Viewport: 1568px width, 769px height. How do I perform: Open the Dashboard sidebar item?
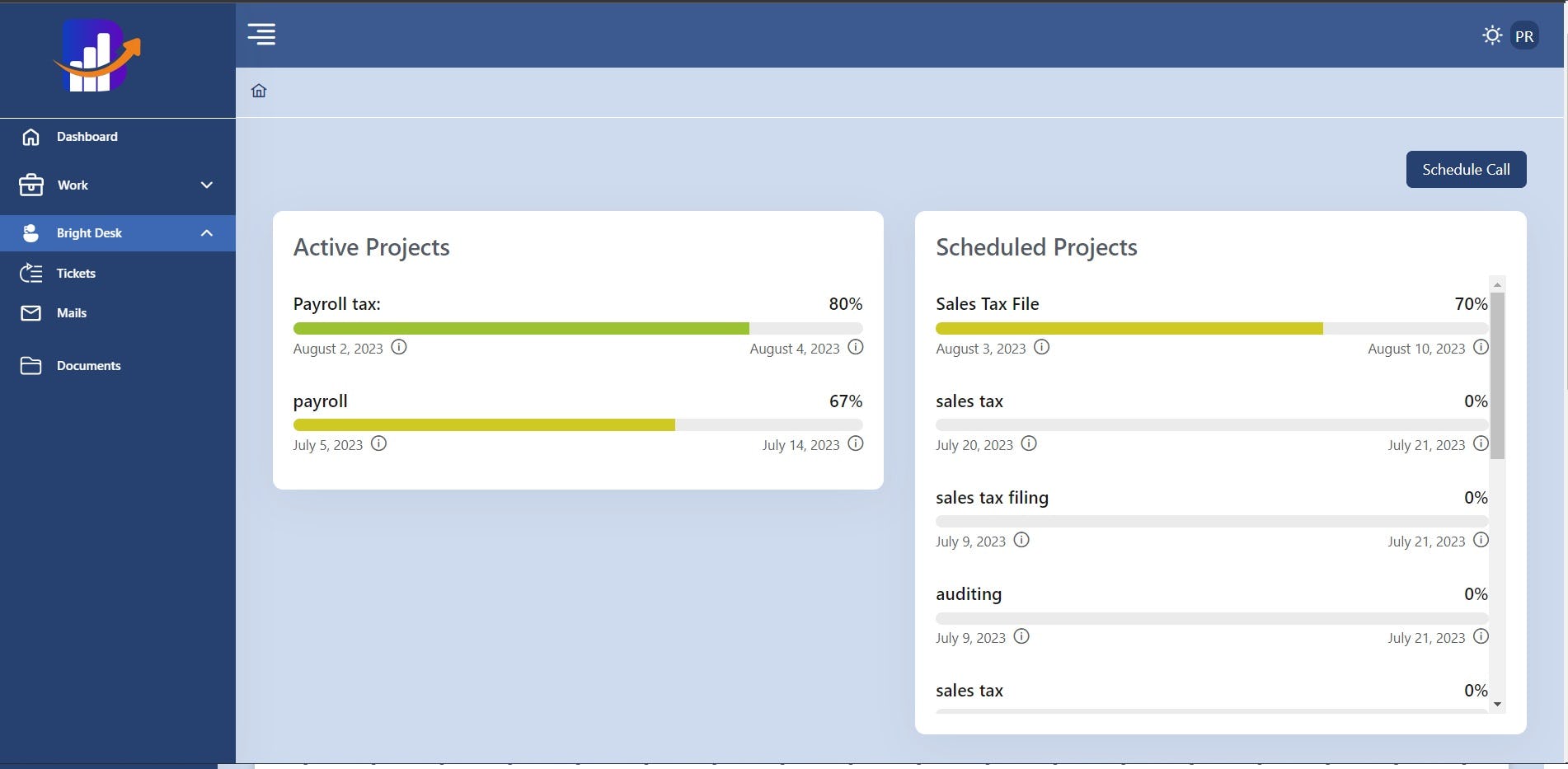click(x=87, y=137)
